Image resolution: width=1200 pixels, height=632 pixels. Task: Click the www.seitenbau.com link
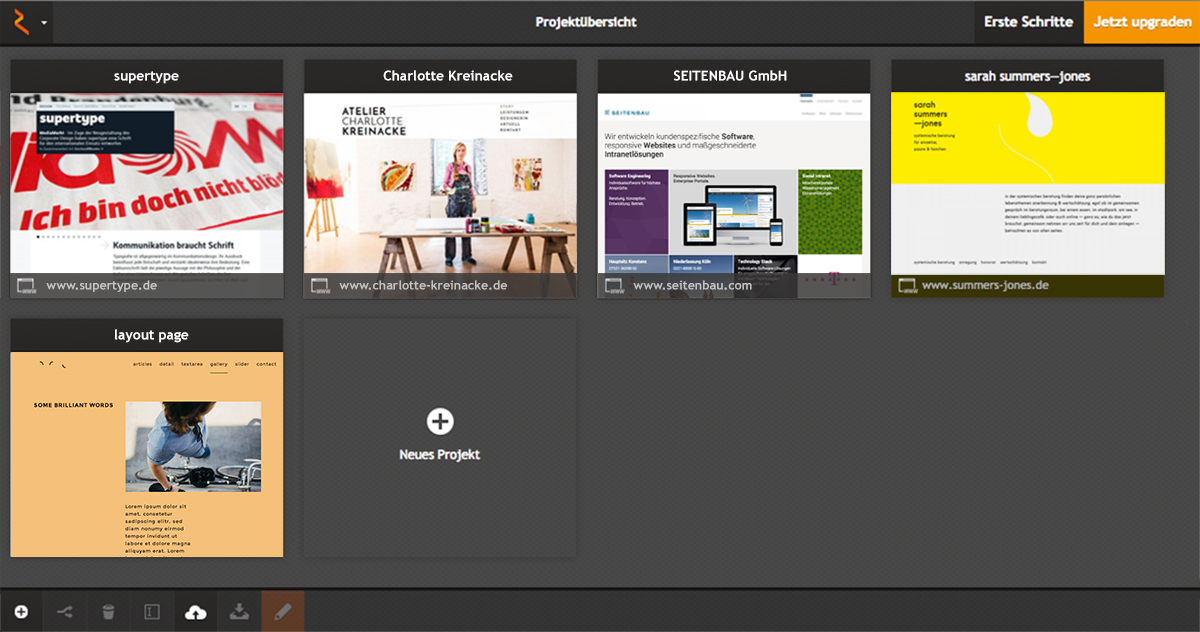pos(692,286)
